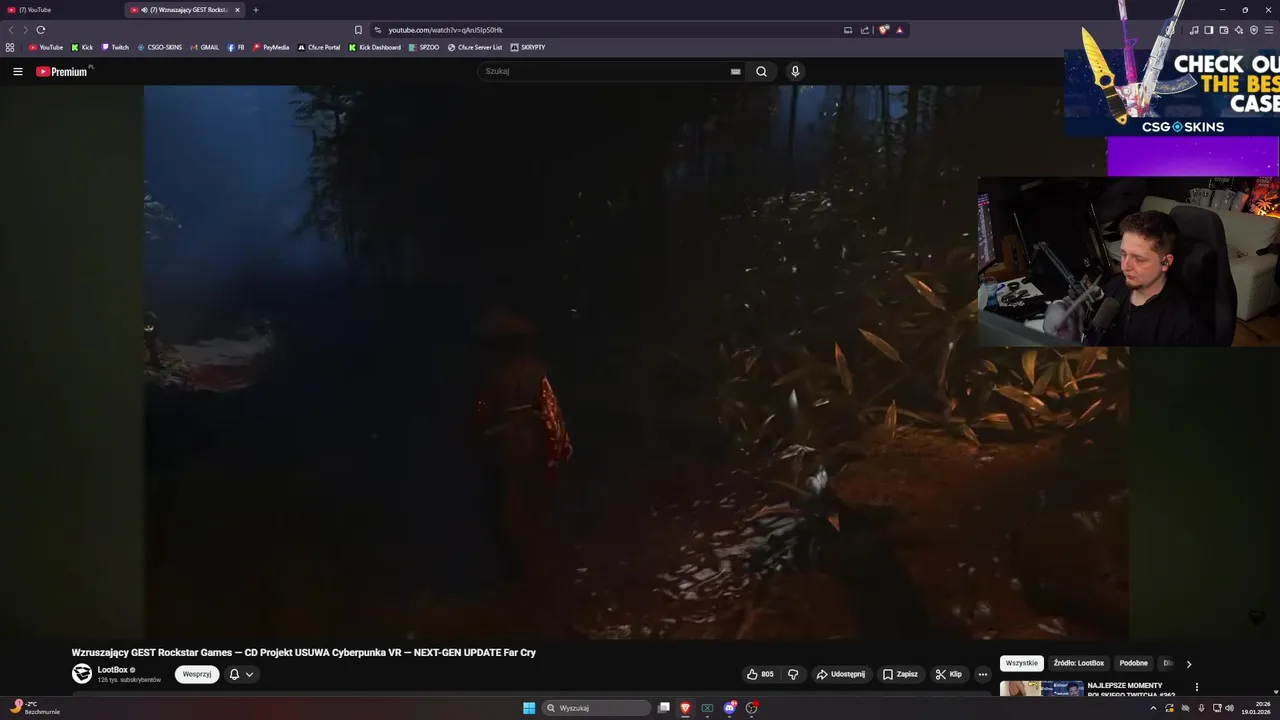This screenshot has height=720, width=1280.
Task: Click the video player to pause playback
Action: (636, 362)
